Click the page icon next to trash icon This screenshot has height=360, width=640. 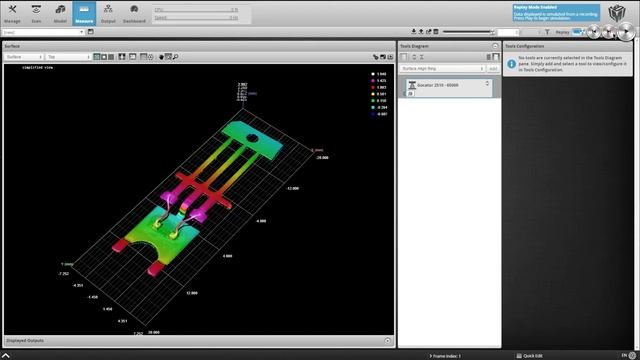(496, 57)
